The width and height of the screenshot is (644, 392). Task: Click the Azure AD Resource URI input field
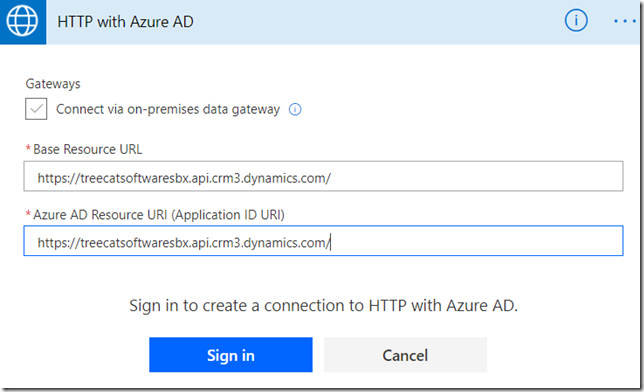click(323, 241)
